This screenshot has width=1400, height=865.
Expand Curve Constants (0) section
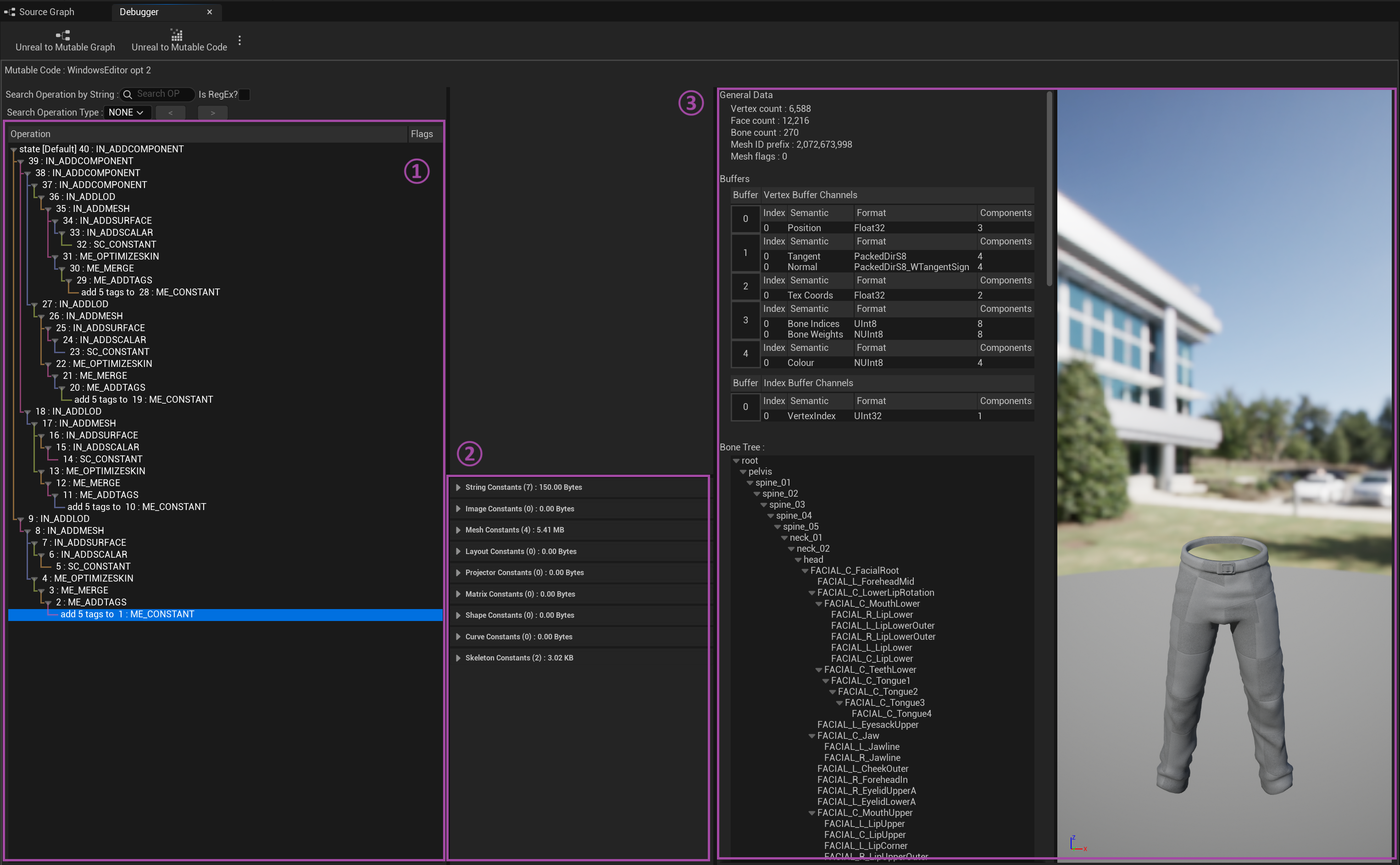pos(458,637)
